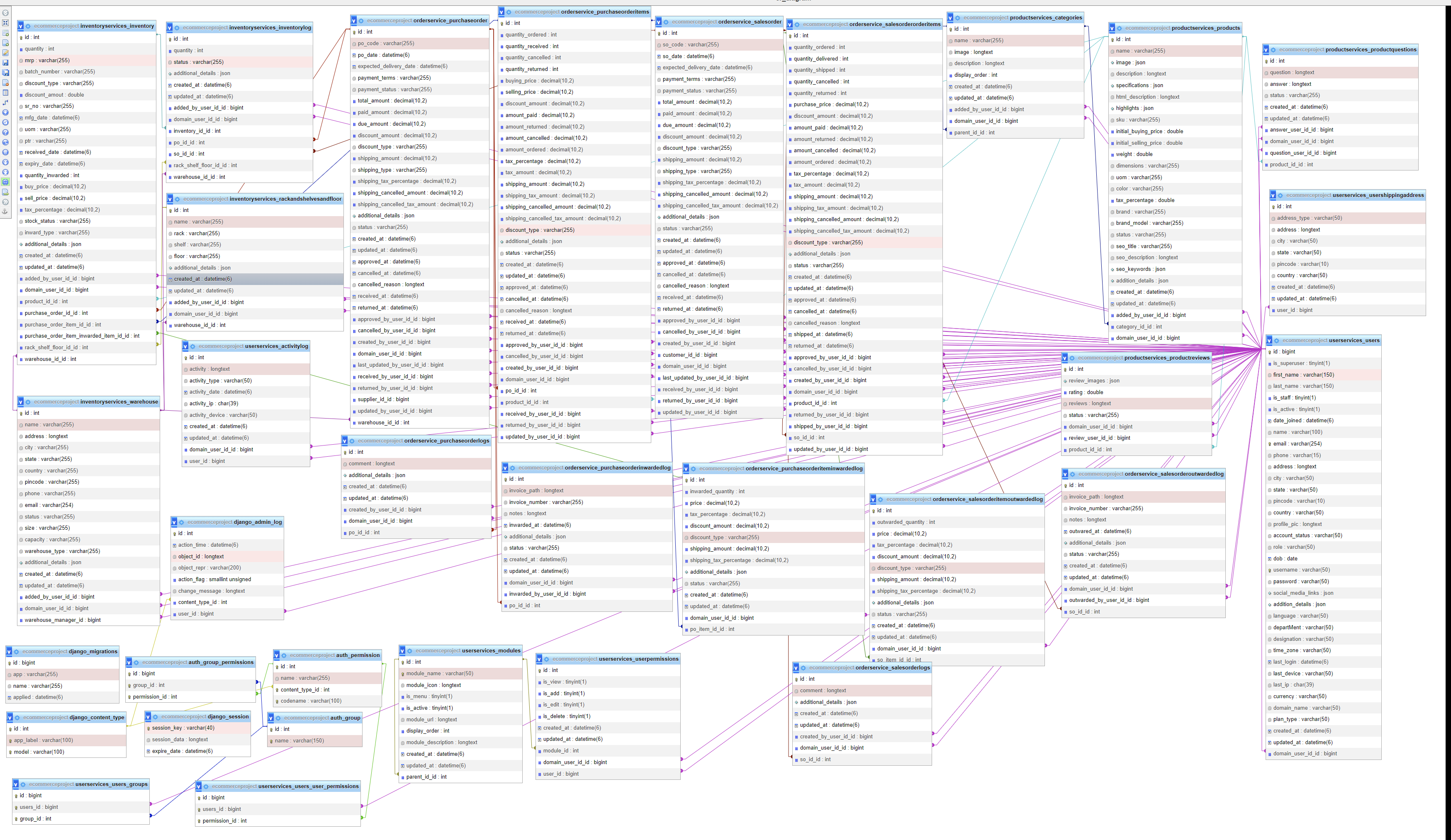Reload designer icon
Viewport: 1451px width, 840px height.
pos(5,123)
